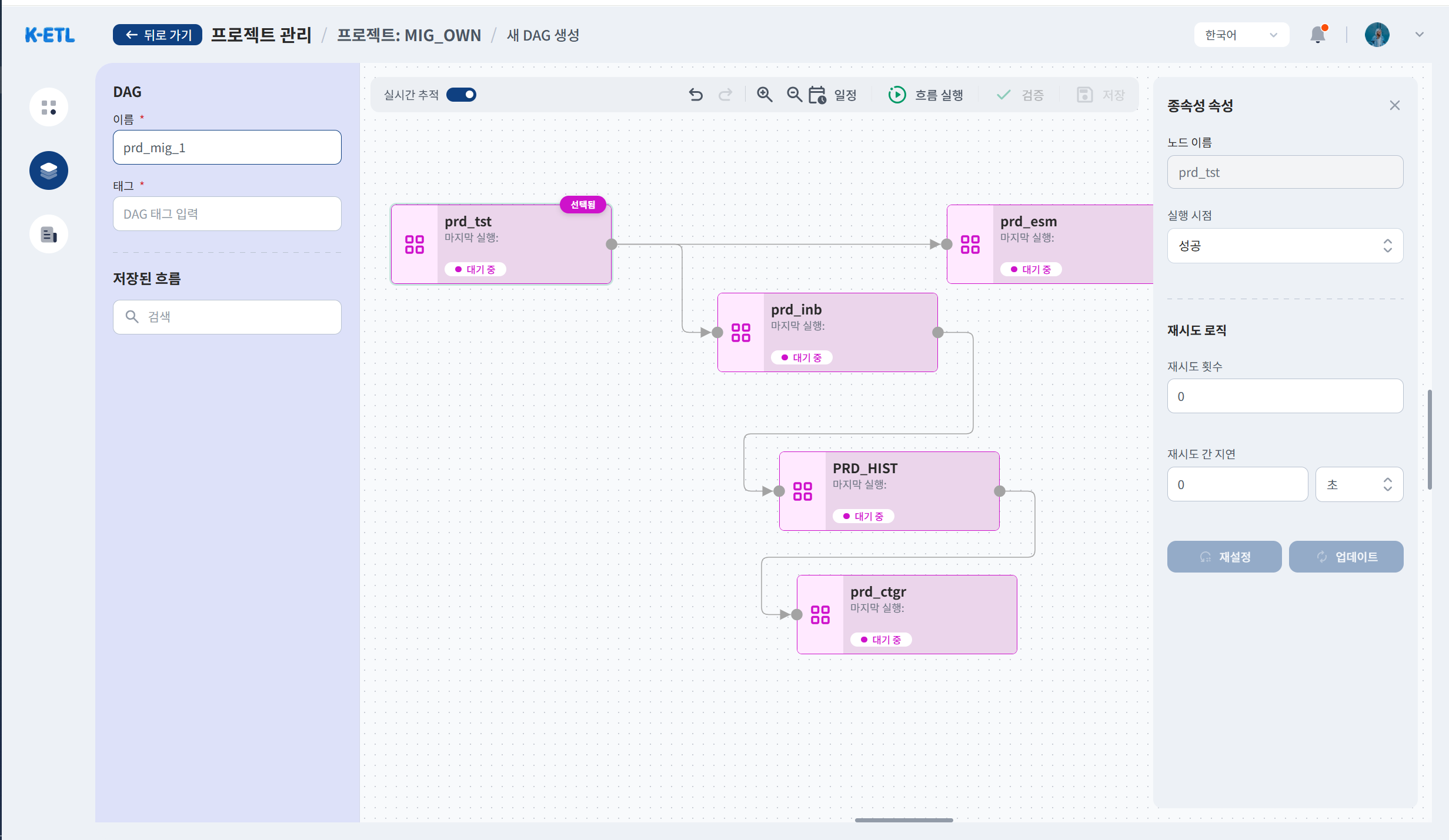
Task: Click the 뒤로 가기 button
Action: tap(158, 35)
